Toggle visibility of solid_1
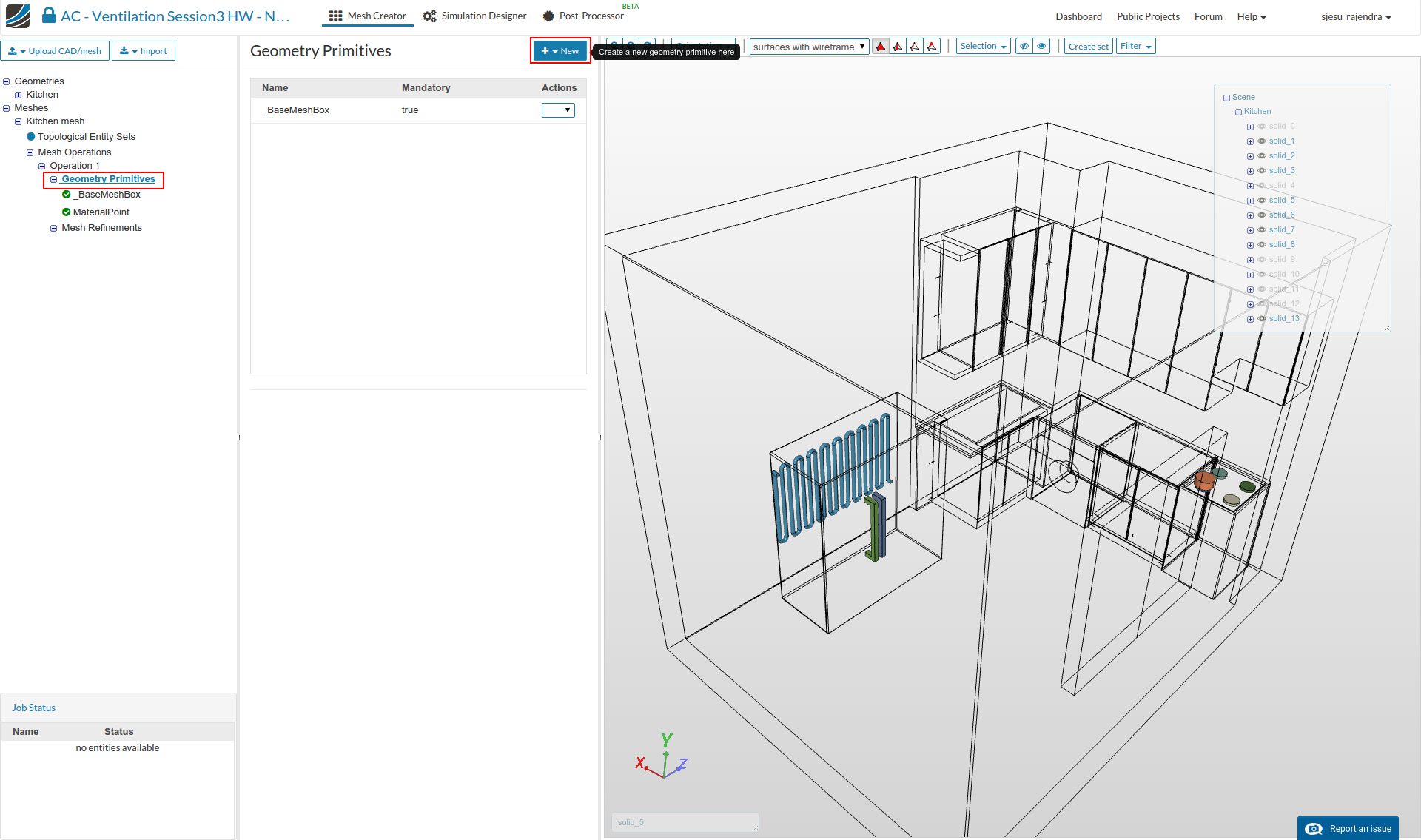Image resolution: width=1421 pixels, height=840 pixels. click(1262, 141)
